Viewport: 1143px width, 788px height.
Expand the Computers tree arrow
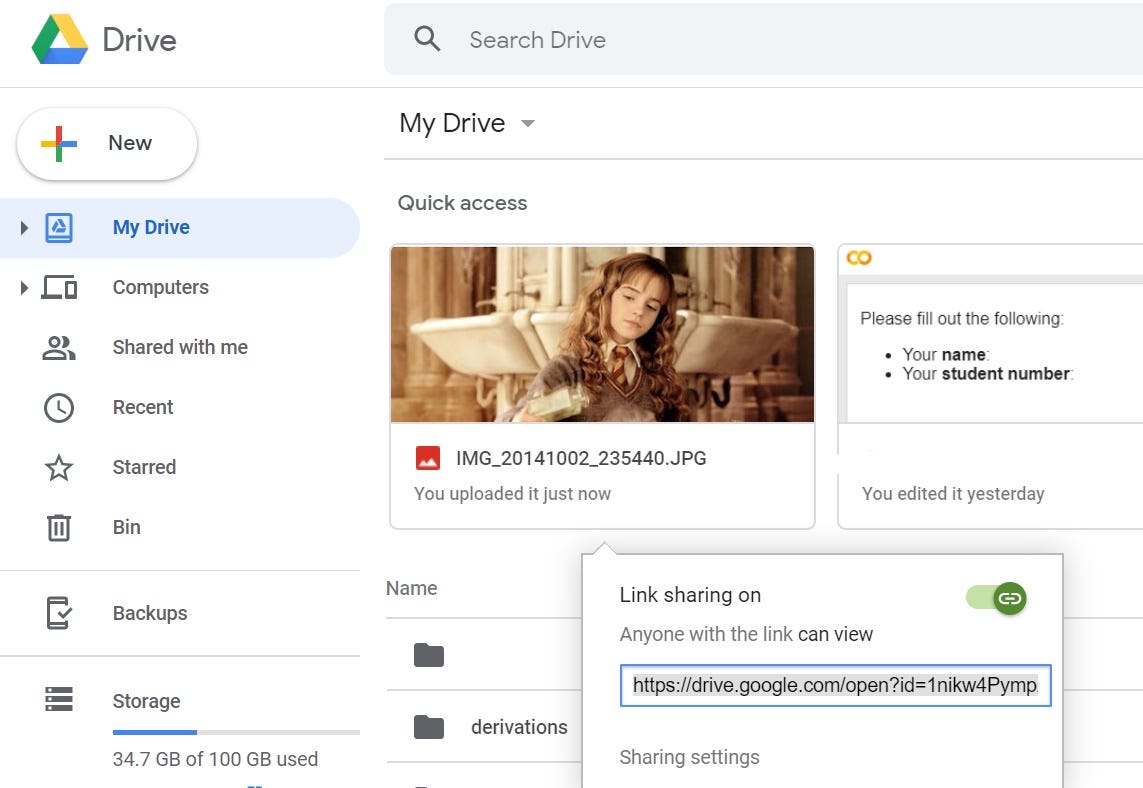tap(24, 287)
